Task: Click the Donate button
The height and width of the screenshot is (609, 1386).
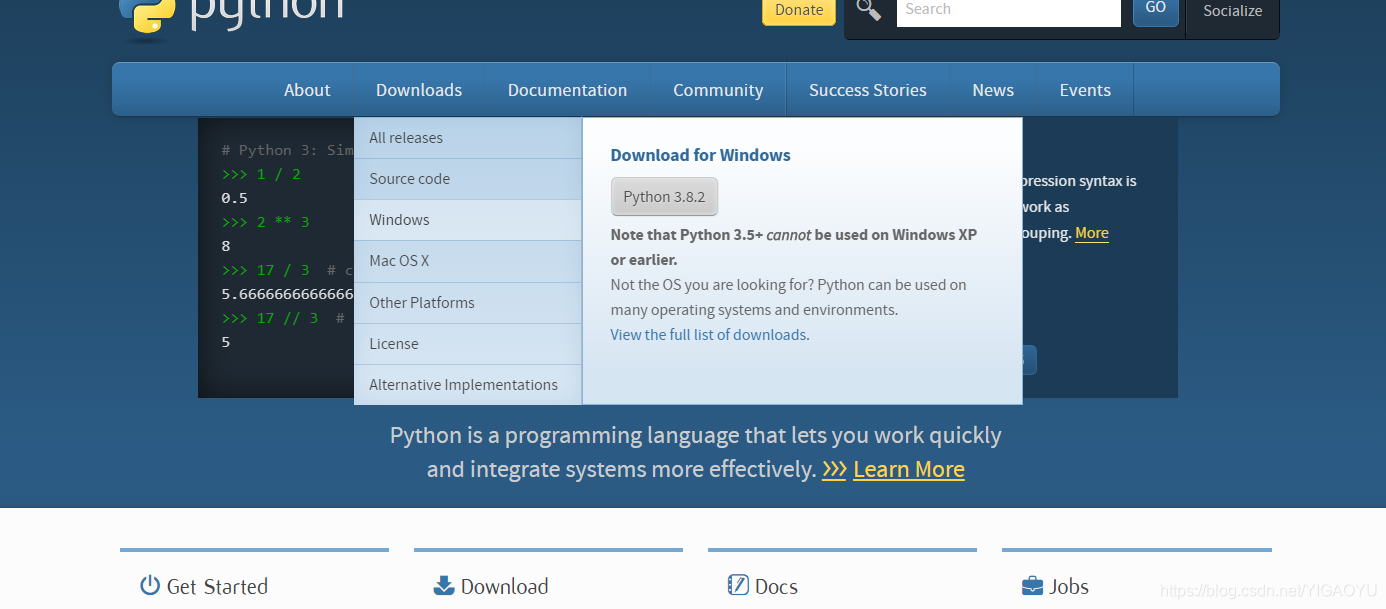Action: click(x=799, y=10)
